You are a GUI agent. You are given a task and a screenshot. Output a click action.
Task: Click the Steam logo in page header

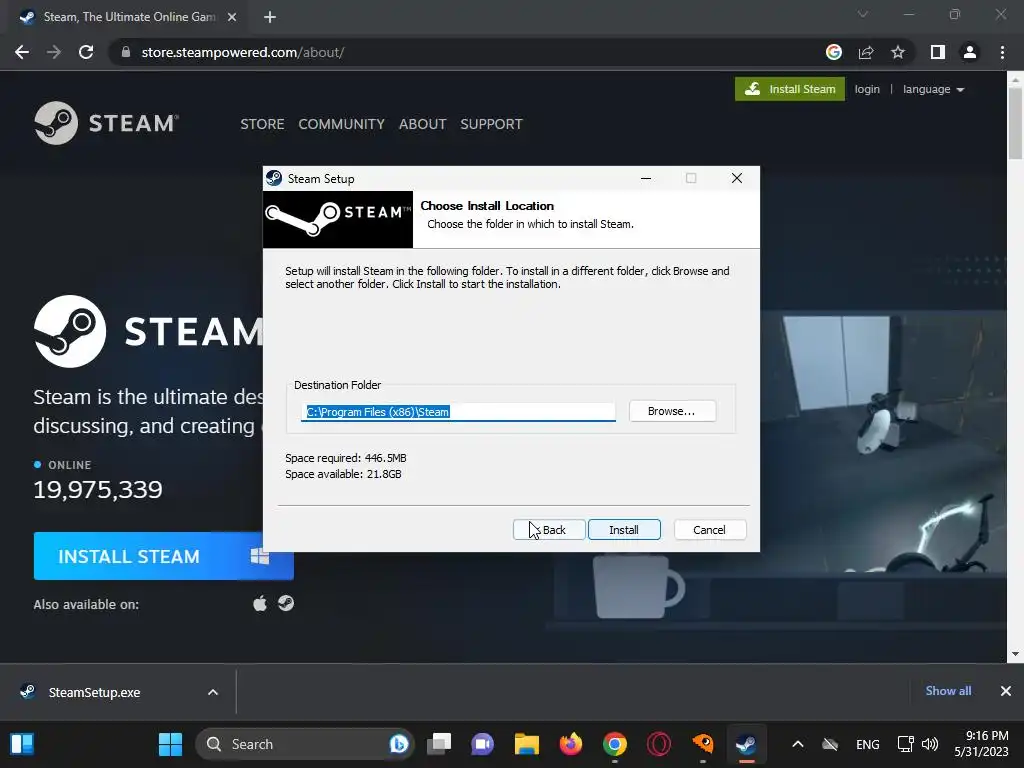tap(106, 123)
